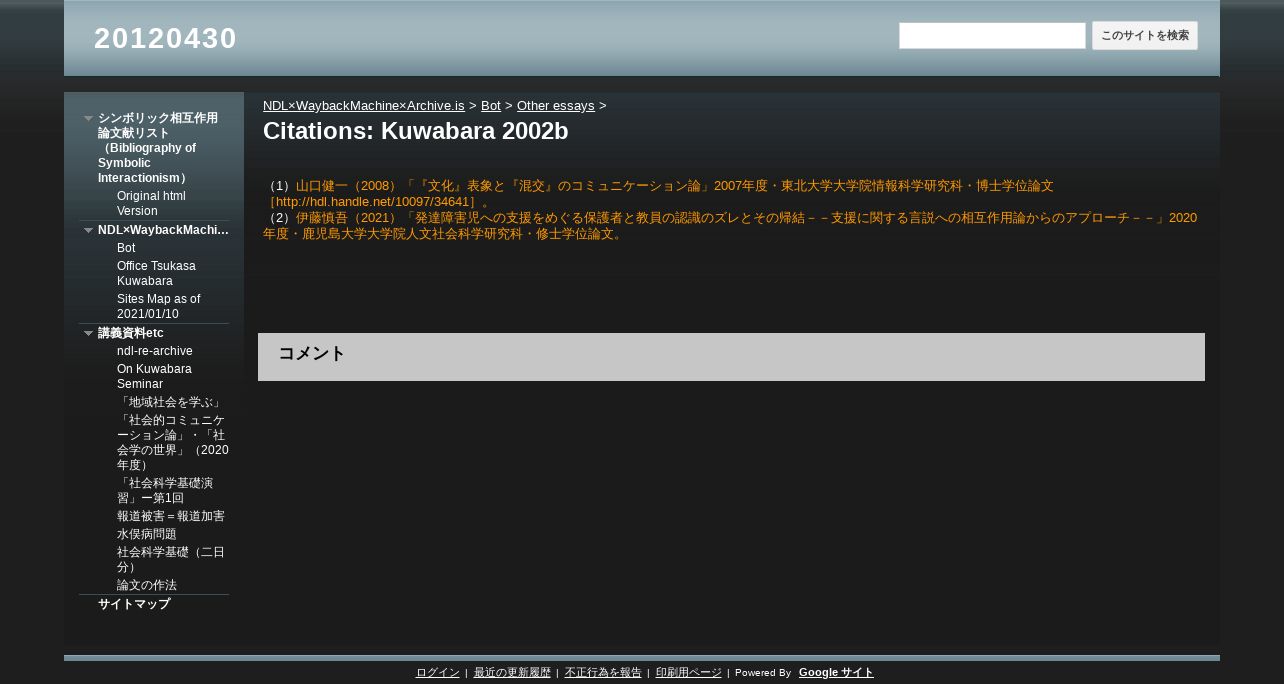Click the site search input field

[x=992, y=36]
